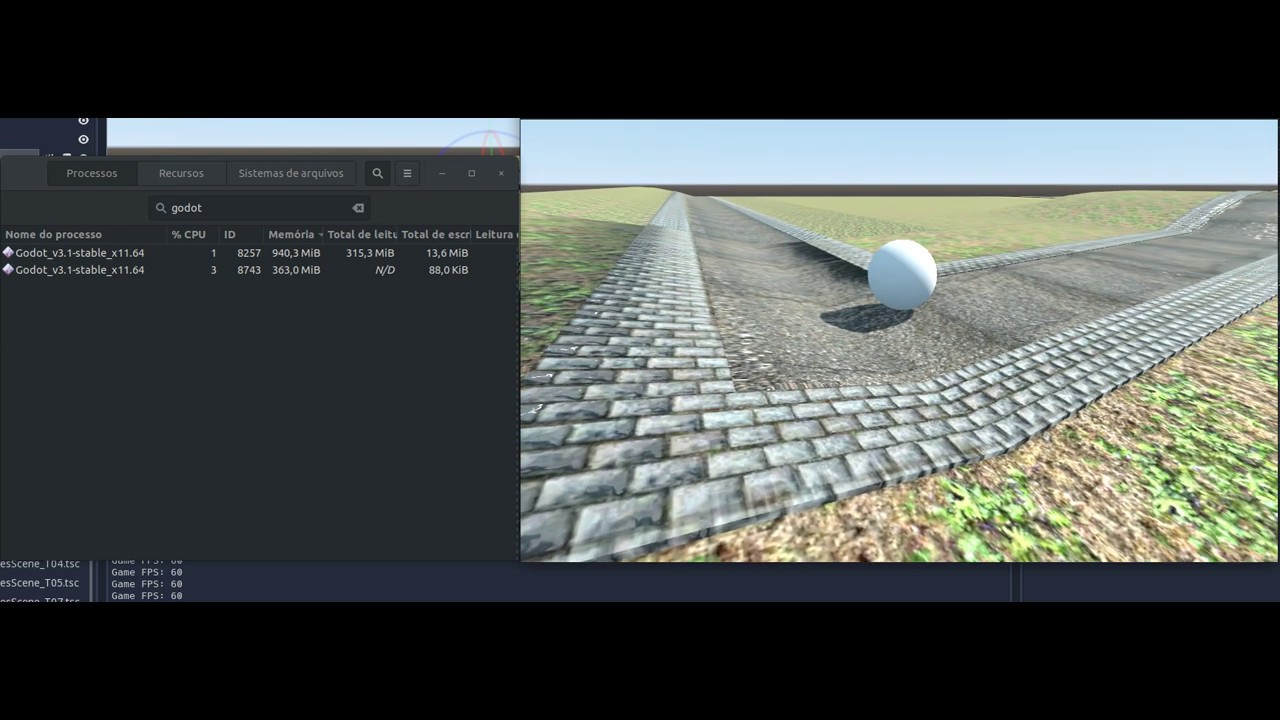Switch to the Recursos tab
This screenshot has width=1280, height=720.
pyautogui.click(x=181, y=173)
